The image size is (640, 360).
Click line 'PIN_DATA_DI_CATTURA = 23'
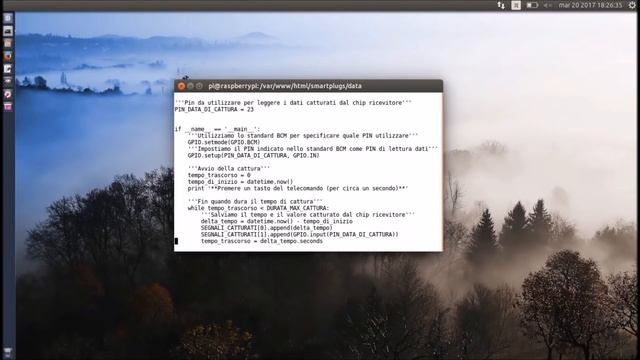pos(214,109)
